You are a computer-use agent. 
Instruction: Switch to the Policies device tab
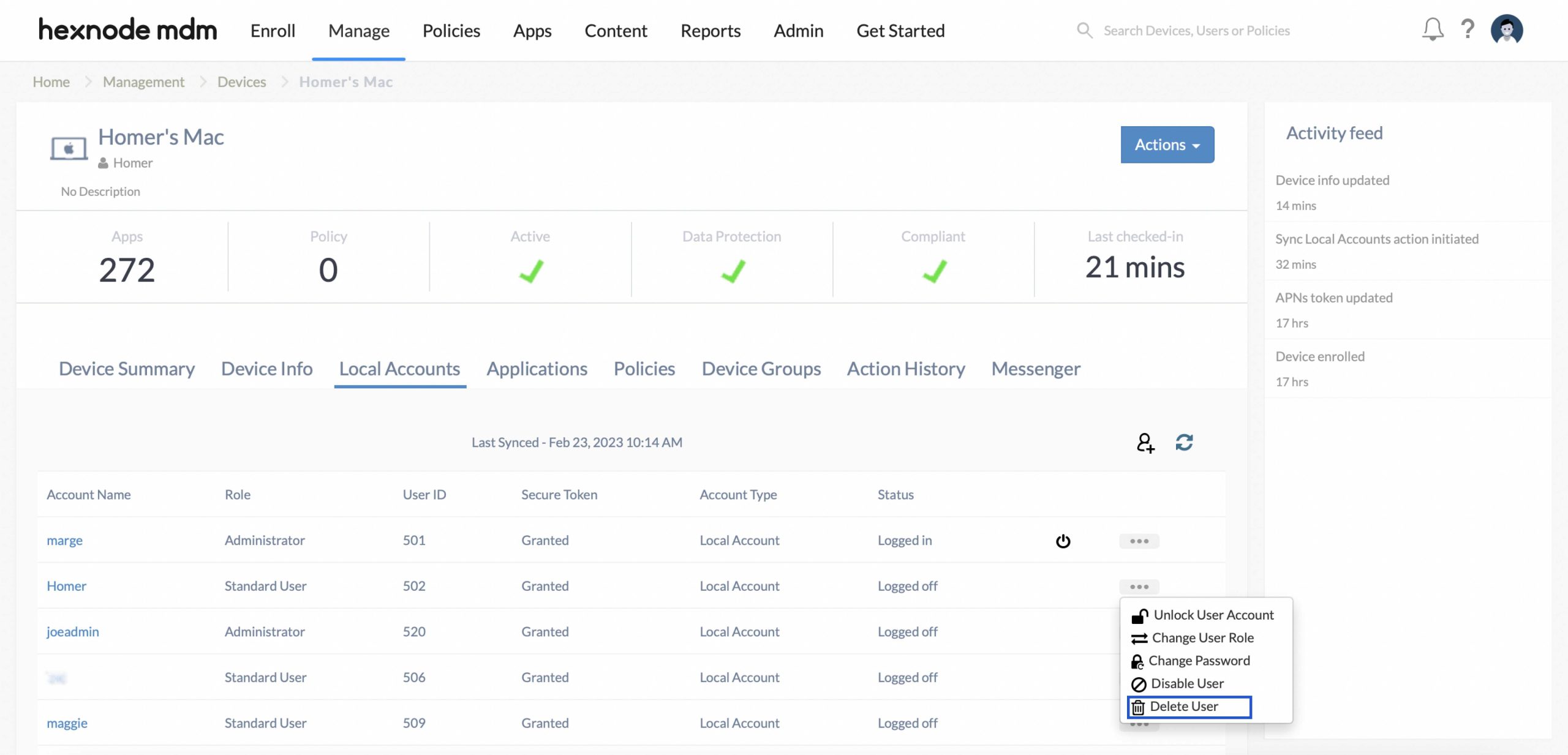tap(644, 369)
